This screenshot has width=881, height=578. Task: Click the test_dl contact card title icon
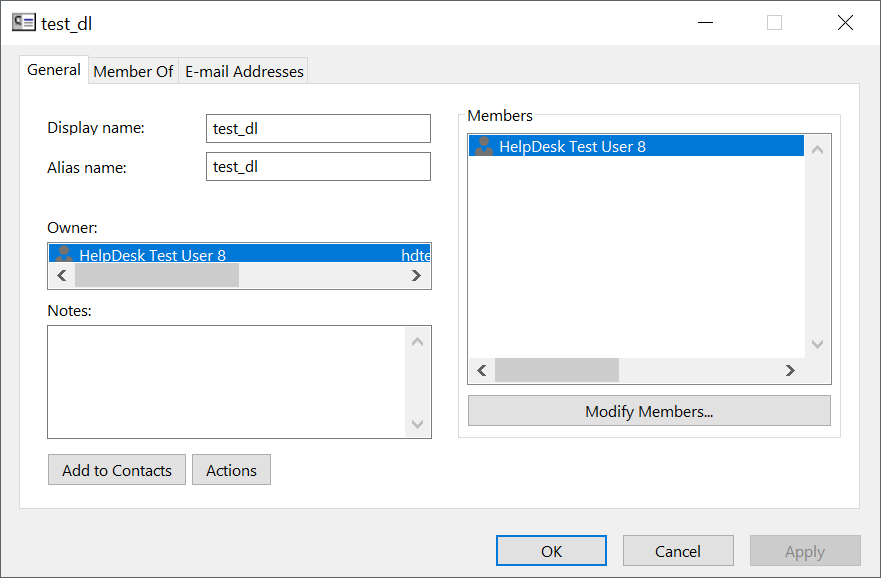pyautogui.click(x=24, y=22)
